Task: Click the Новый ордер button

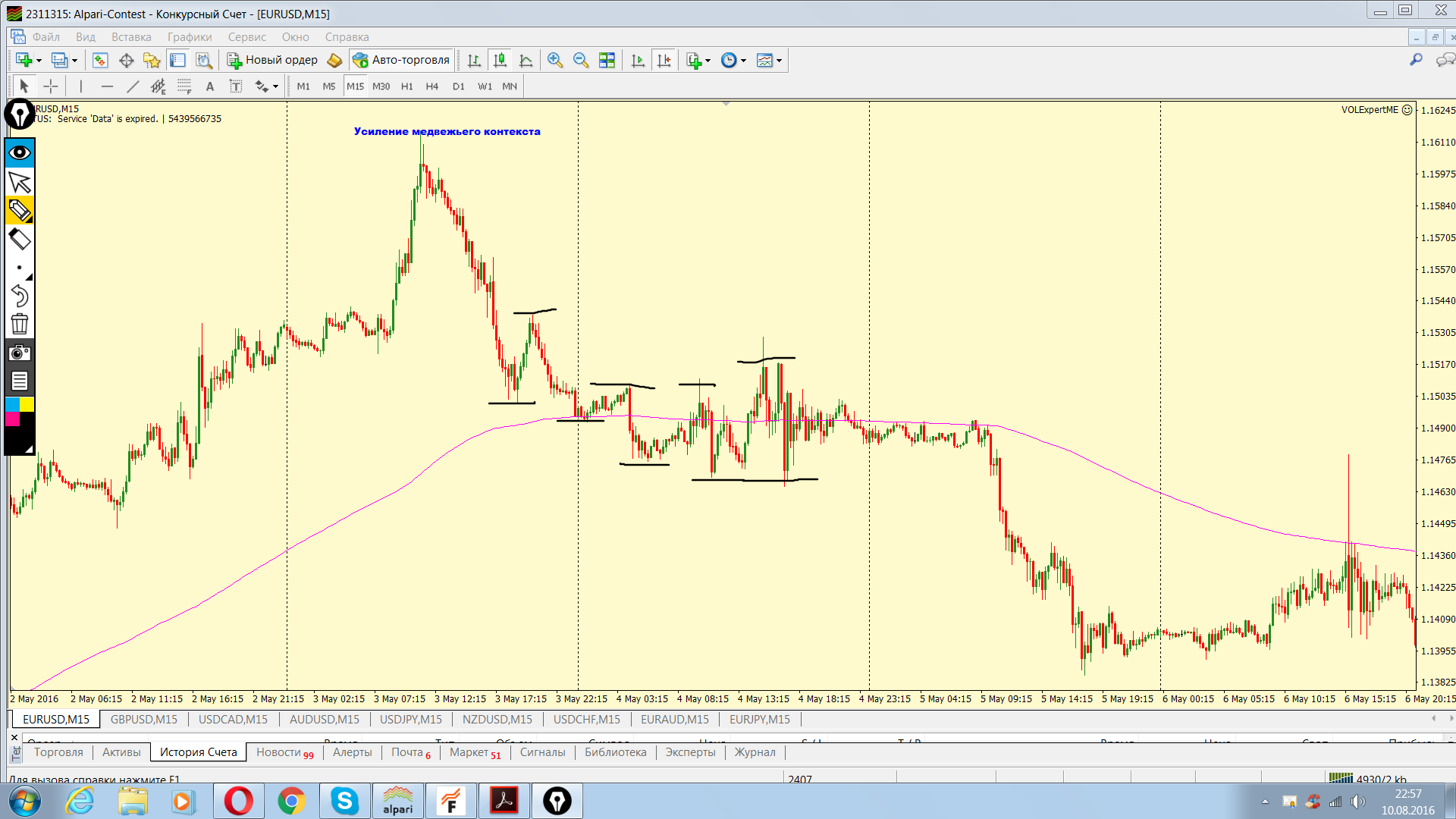Action: point(273,61)
